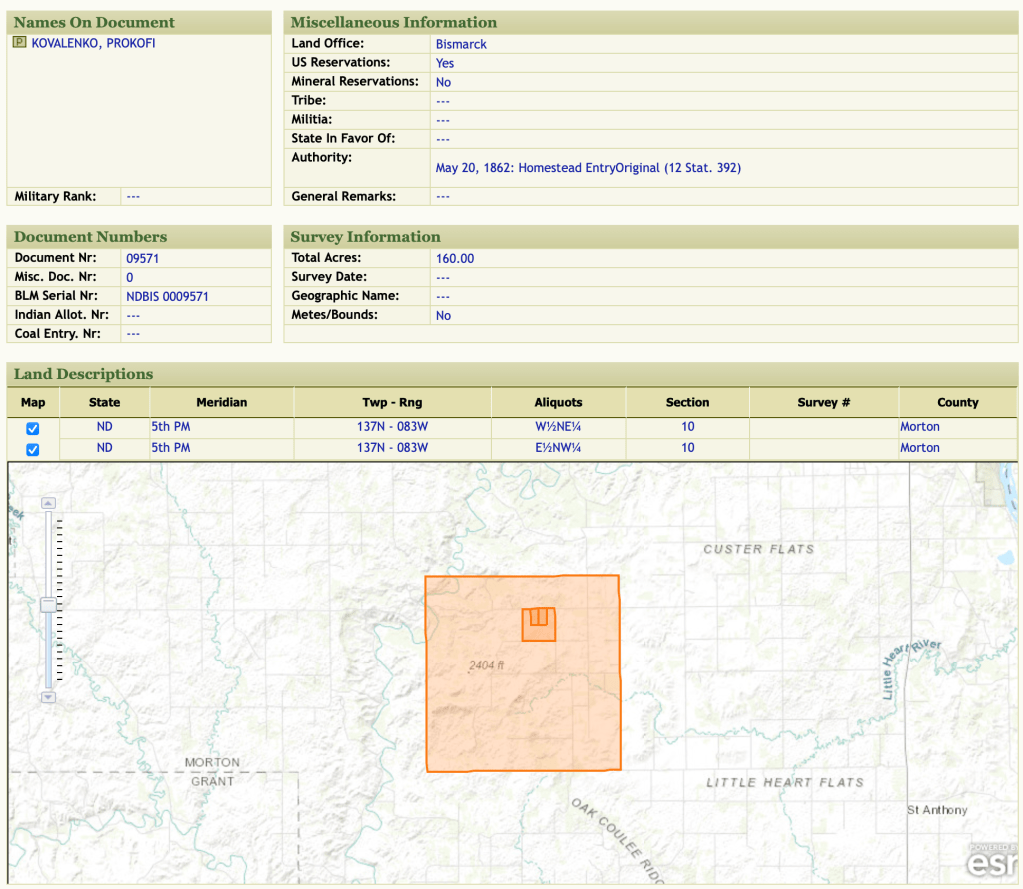Uncheck map checkbox for E½NW¼ row
This screenshot has width=1023, height=889.
[32, 449]
